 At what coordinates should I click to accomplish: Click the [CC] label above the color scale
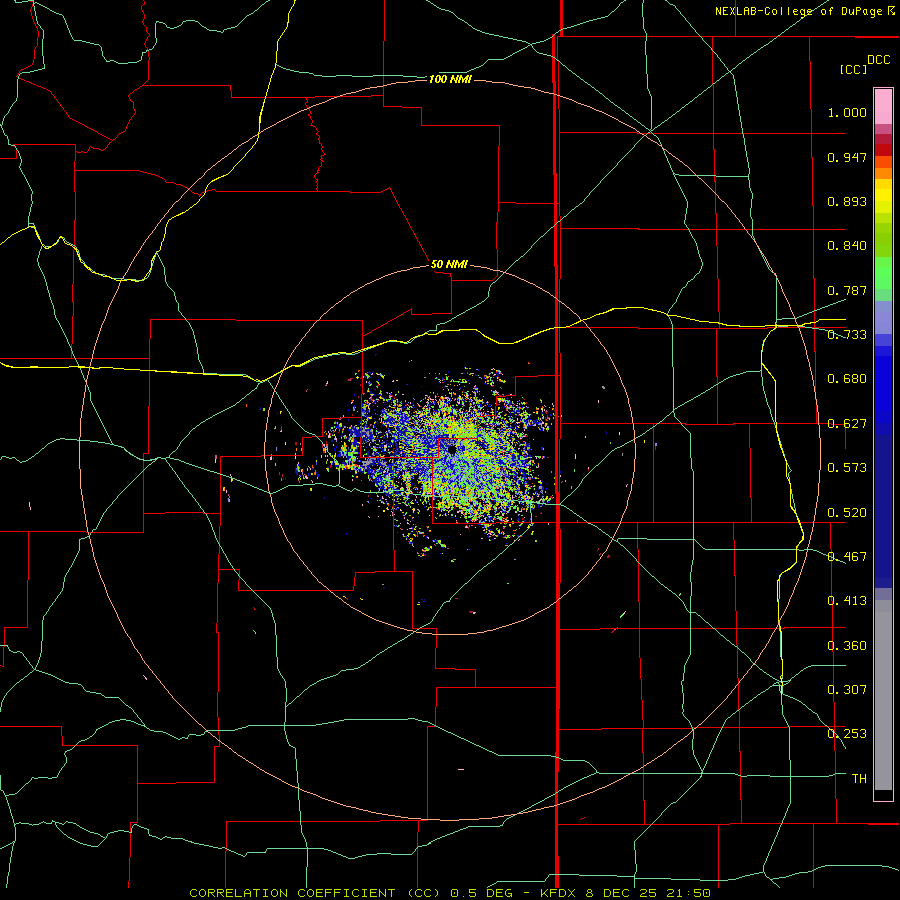pos(853,69)
